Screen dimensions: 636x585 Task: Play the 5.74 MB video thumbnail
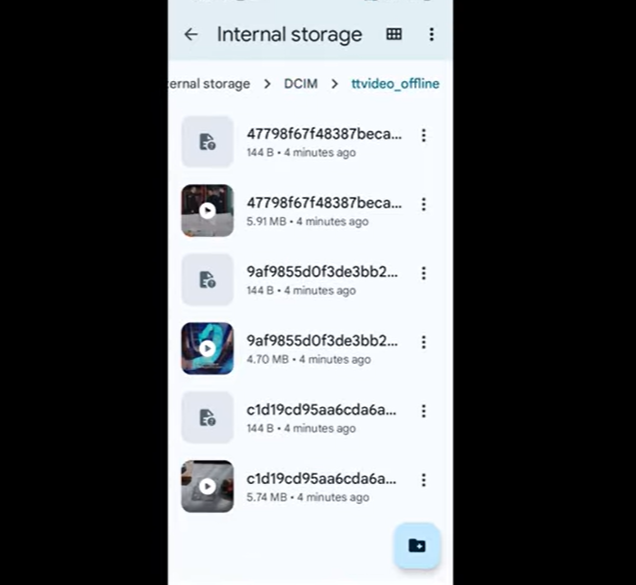tap(207, 486)
